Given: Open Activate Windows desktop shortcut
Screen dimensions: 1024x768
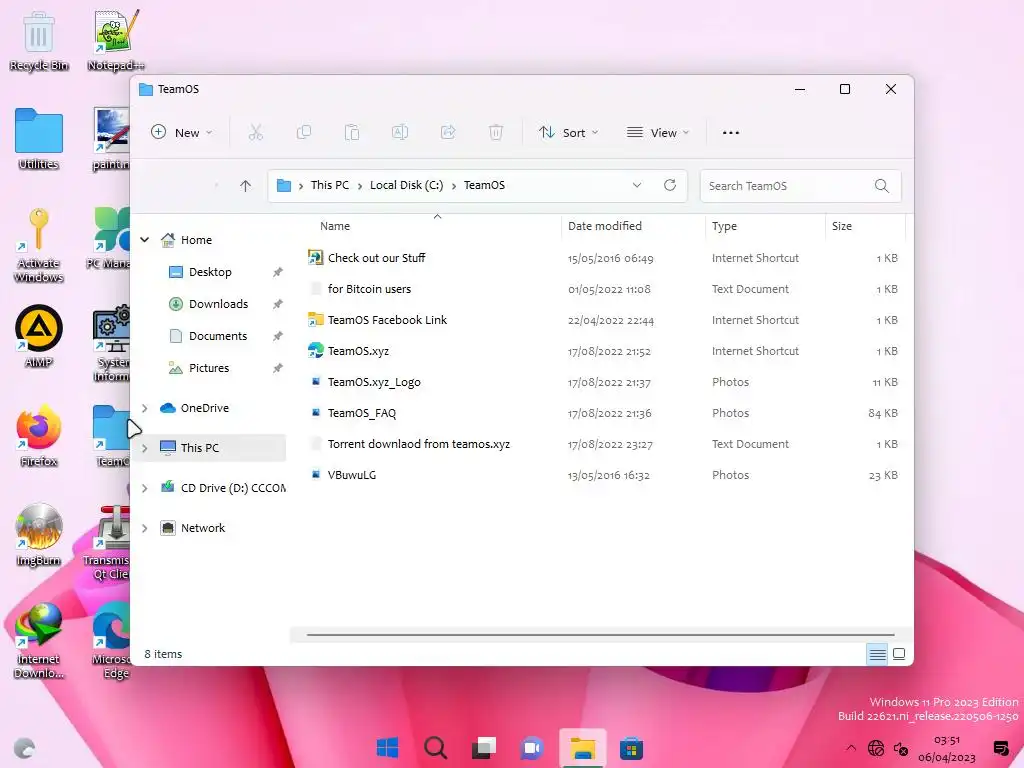Looking at the screenshot, I should coord(39,245).
